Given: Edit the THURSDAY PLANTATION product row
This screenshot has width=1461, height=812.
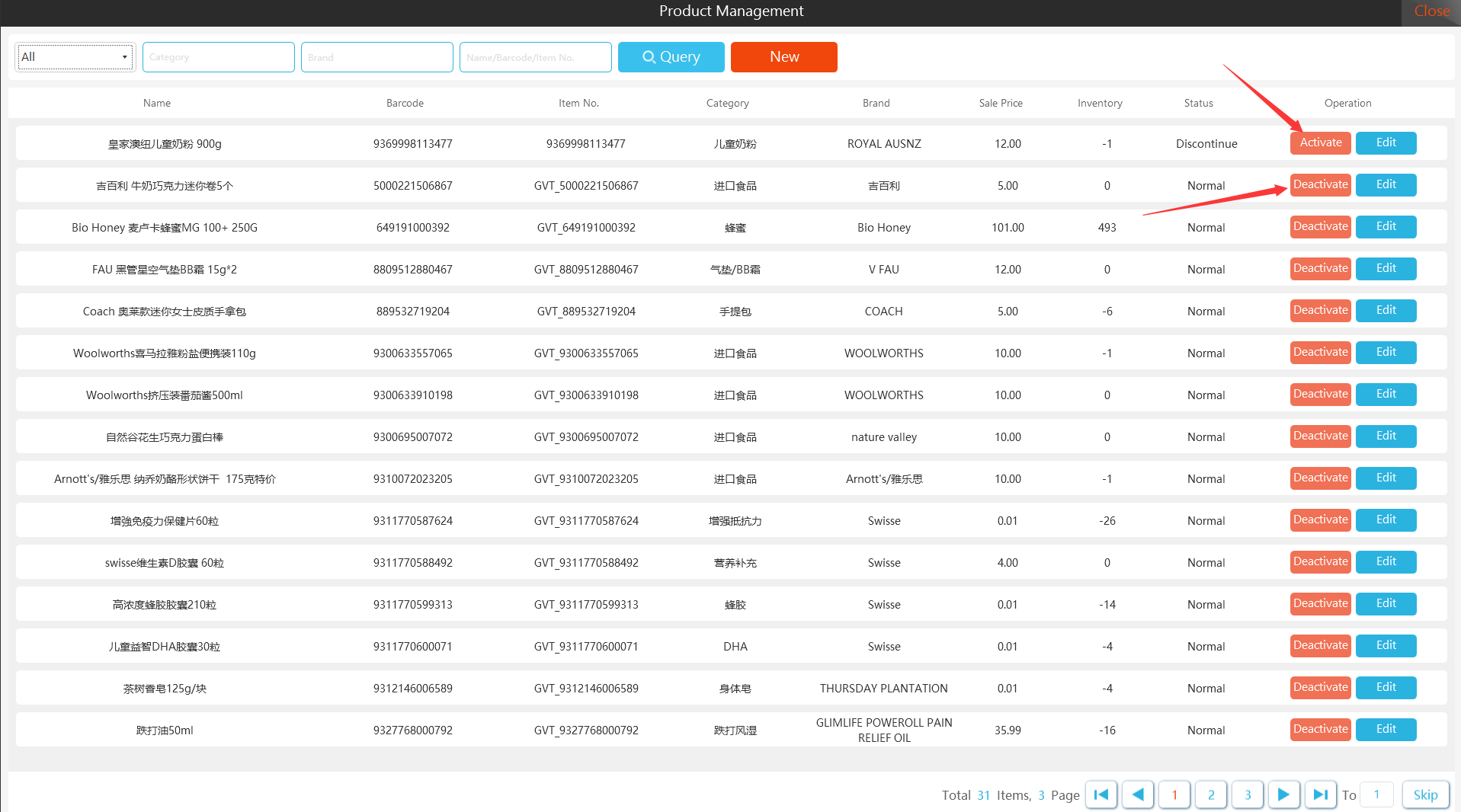Looking at the screenshot, I should [x=1386, y=688].
